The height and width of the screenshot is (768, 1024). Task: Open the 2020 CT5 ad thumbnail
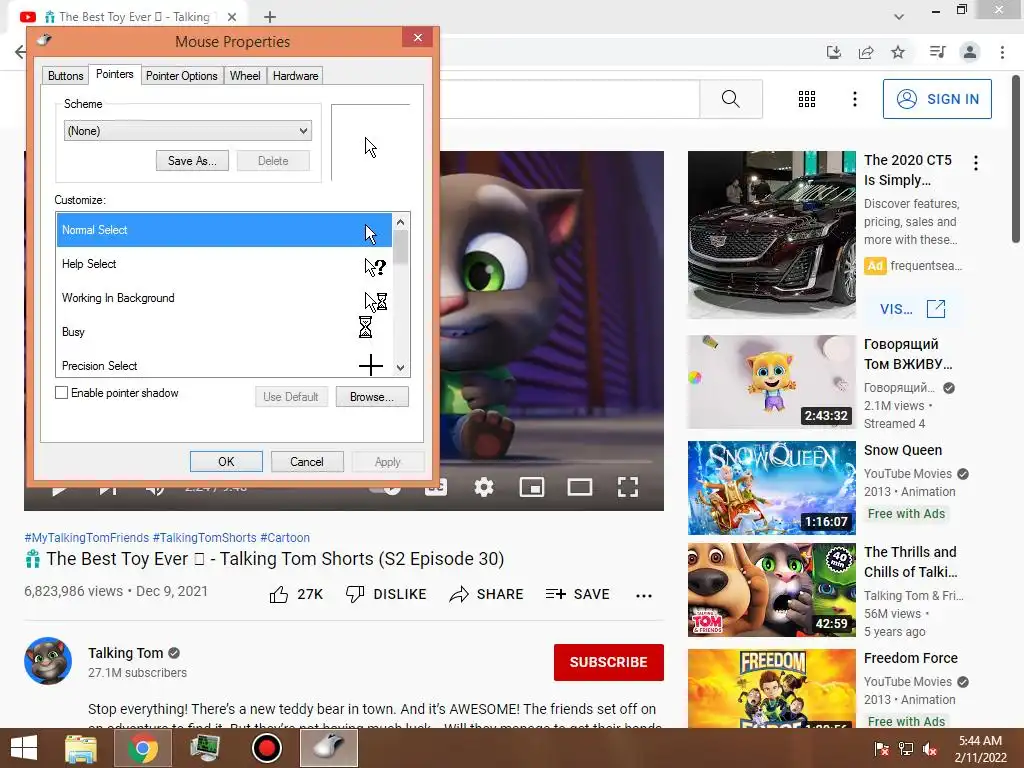coord(771,234)
